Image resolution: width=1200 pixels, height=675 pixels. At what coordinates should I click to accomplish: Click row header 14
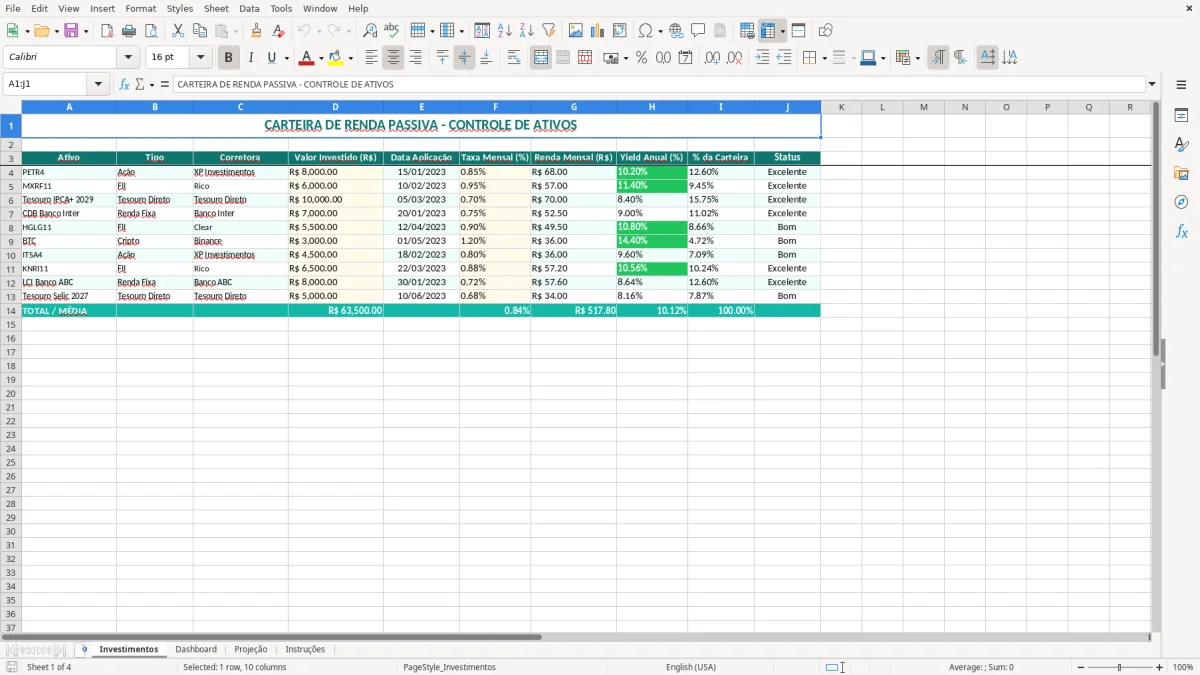click(11, 311)
